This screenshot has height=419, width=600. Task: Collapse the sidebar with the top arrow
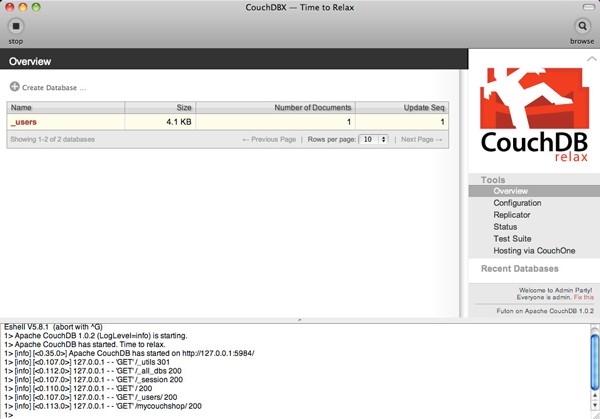click(591, 59)
